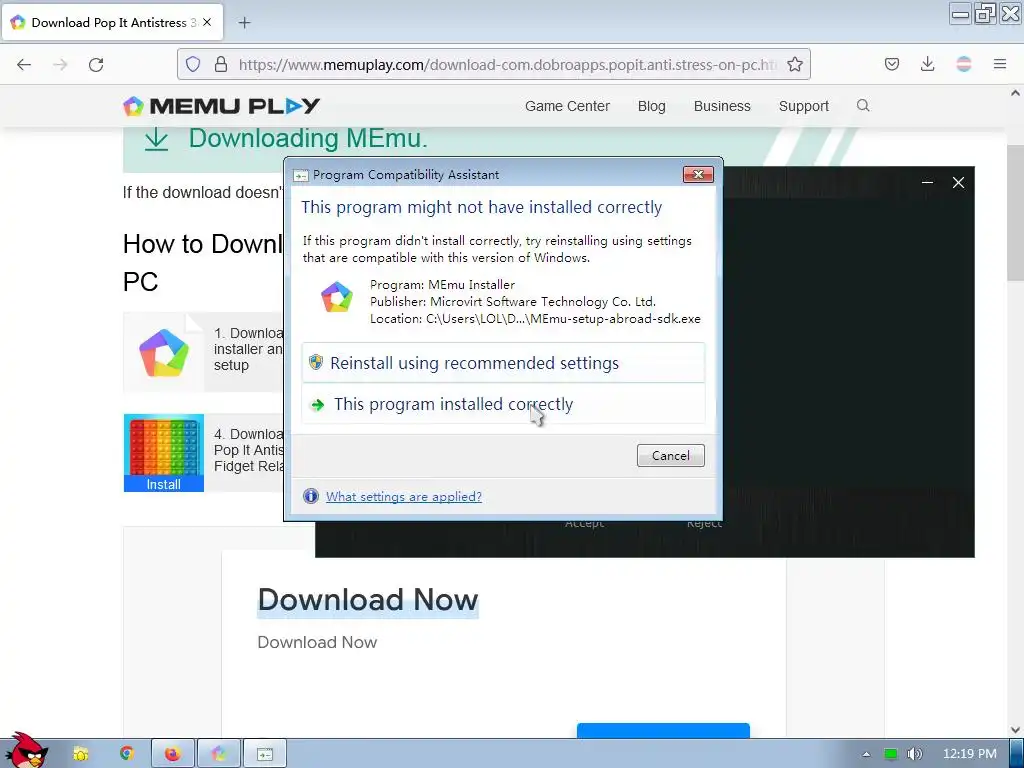
Task: Click the MEmu Installer icon in dialog
Action: [337, 297]
